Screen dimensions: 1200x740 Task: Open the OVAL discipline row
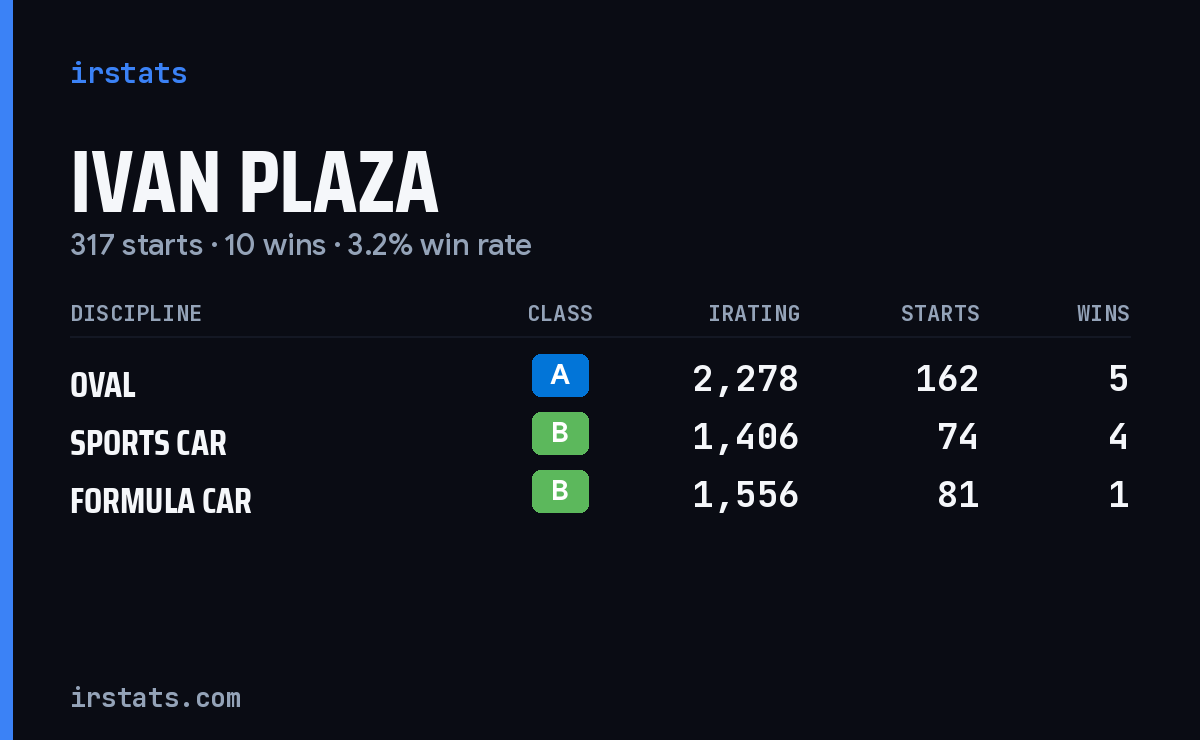tap(600, 379)
